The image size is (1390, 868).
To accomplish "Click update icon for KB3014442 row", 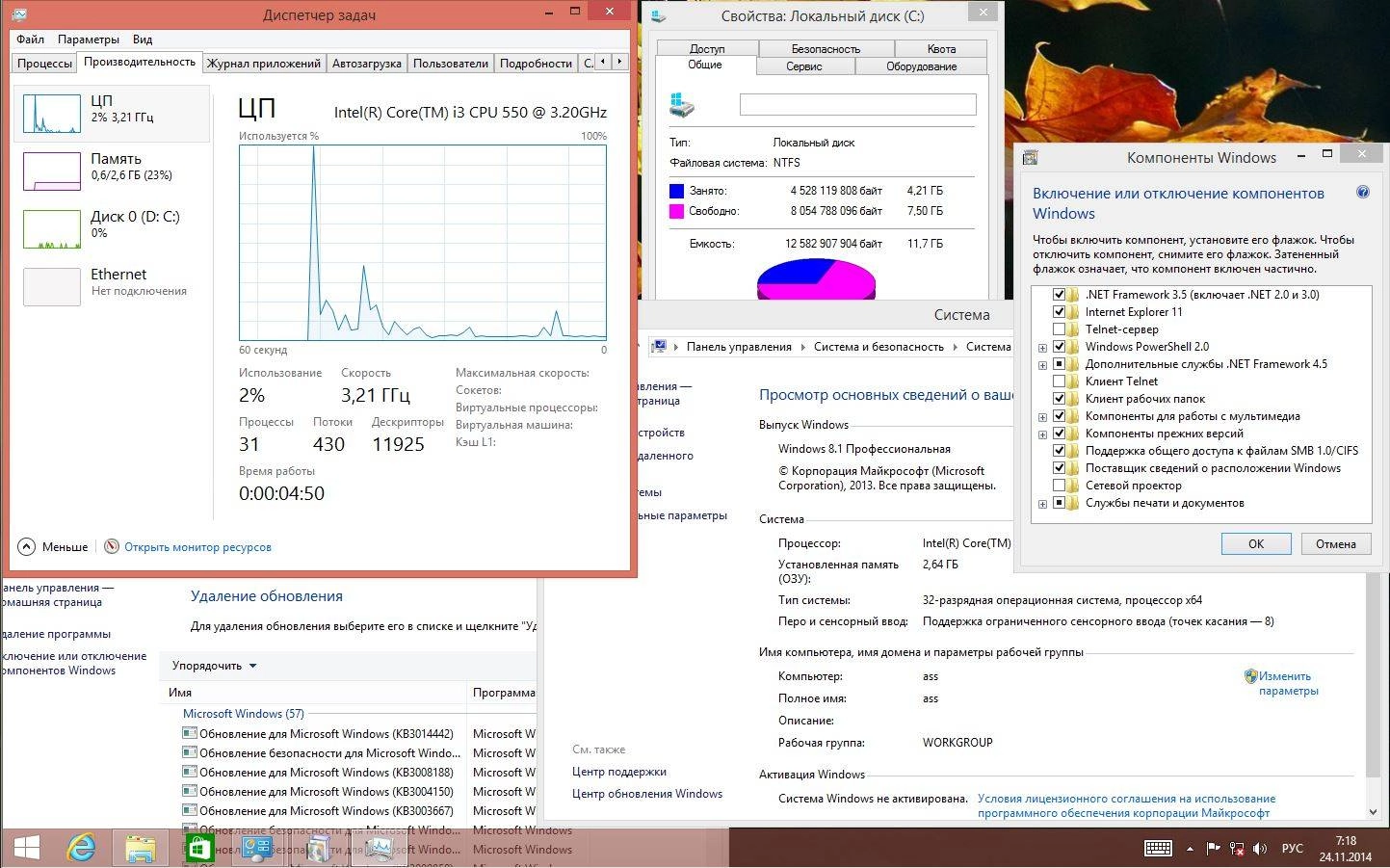I will click(190, 733).
